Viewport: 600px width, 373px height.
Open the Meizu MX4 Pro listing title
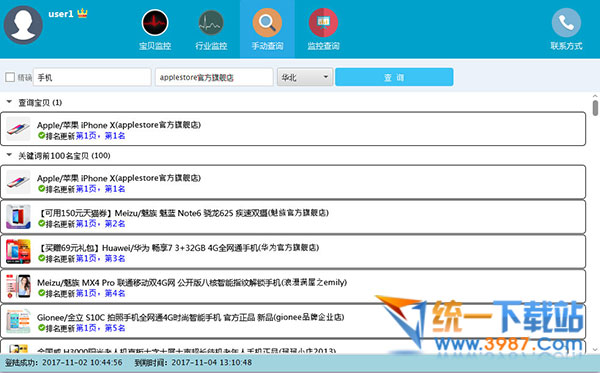[192, 282]
